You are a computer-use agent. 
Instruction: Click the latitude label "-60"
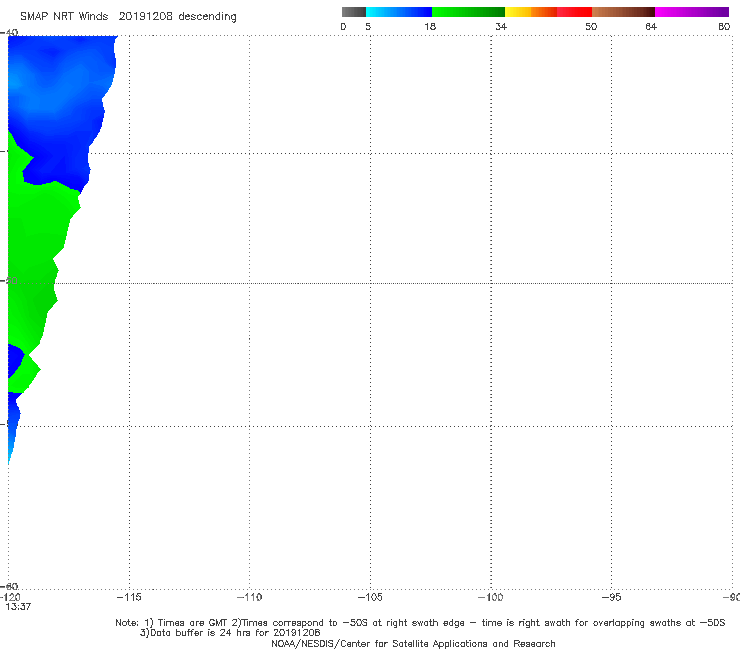(x=9, y=586)
